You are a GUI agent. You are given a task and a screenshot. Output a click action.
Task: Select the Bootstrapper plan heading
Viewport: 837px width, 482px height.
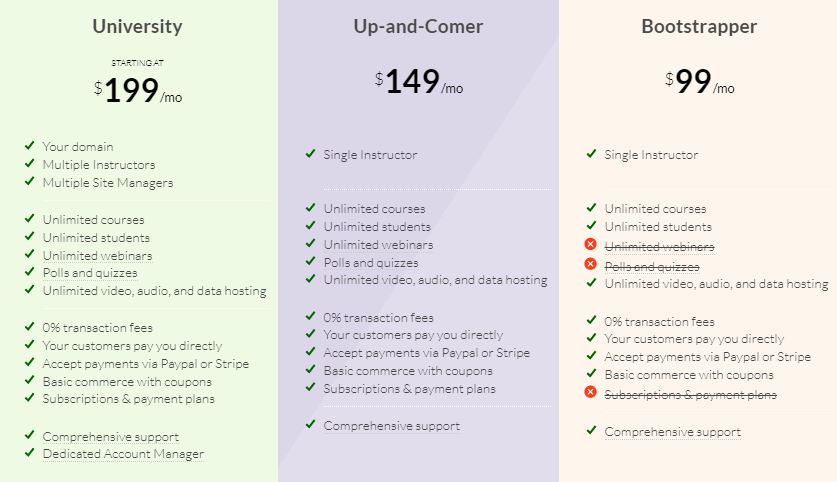point(699,26)
